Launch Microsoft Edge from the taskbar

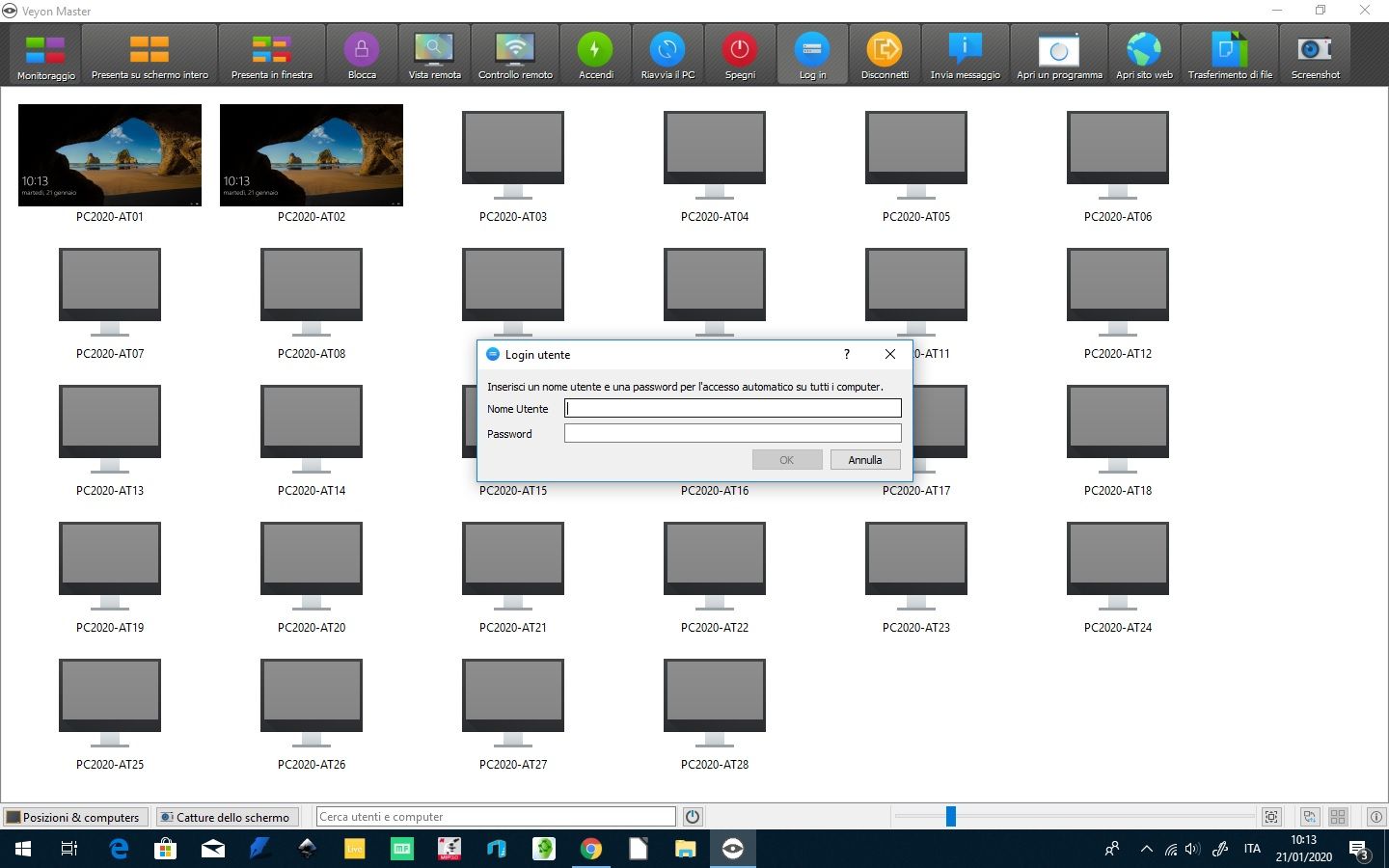[119, 849]
